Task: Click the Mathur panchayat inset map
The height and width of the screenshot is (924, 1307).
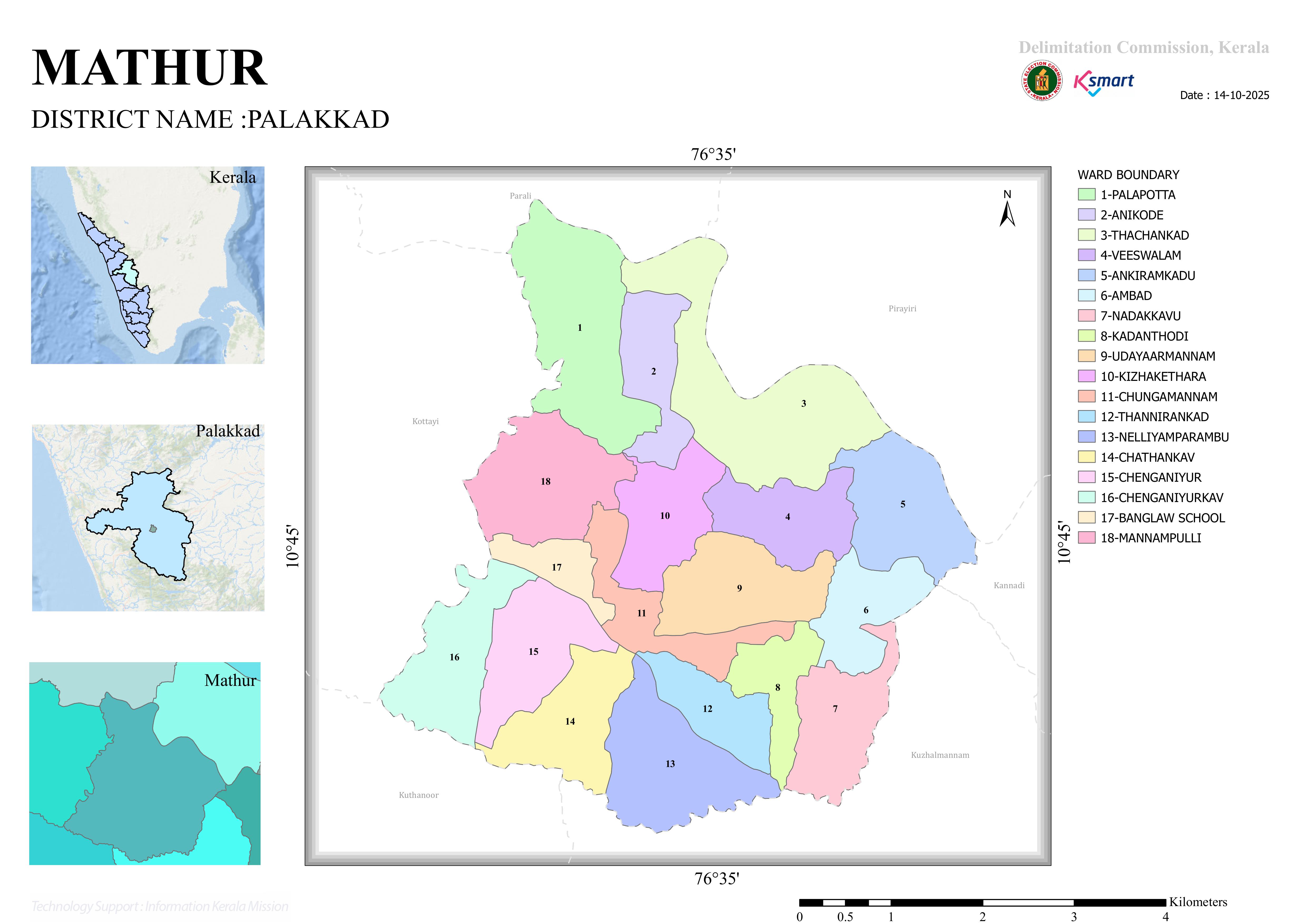Action: (145, 764)
